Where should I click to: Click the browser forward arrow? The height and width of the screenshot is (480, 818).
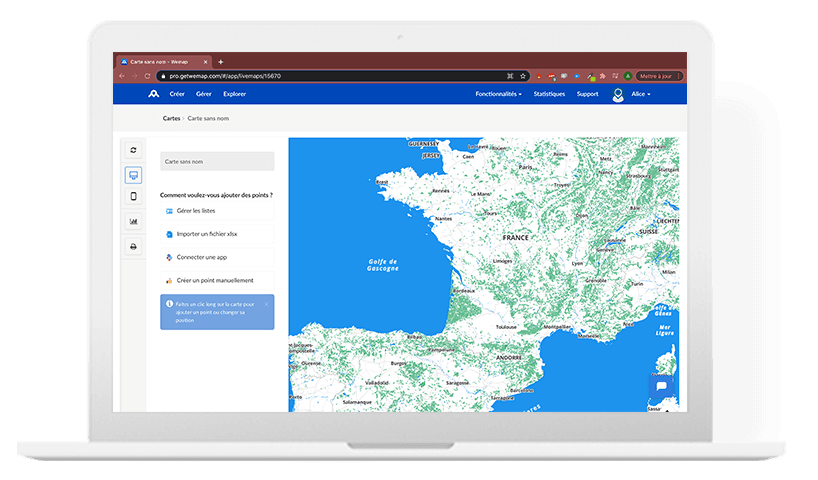coord(135,76)
